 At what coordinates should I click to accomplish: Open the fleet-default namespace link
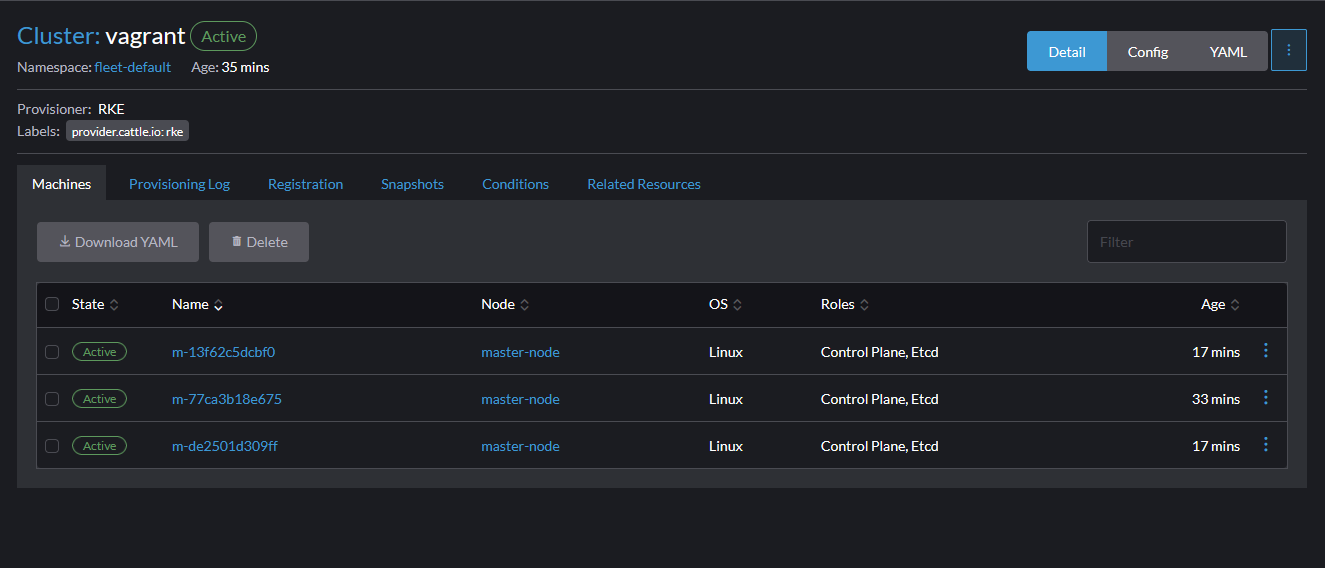[133, 67]
